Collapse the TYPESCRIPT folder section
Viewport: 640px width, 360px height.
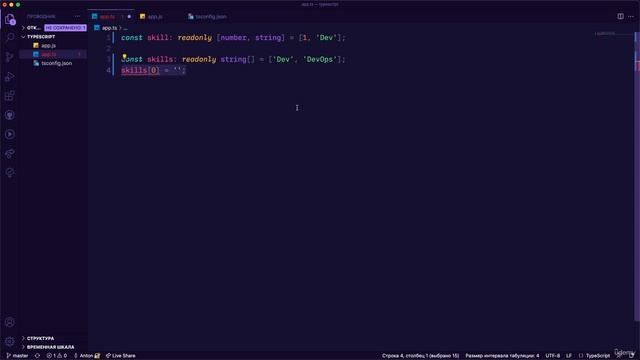[41, 37]
